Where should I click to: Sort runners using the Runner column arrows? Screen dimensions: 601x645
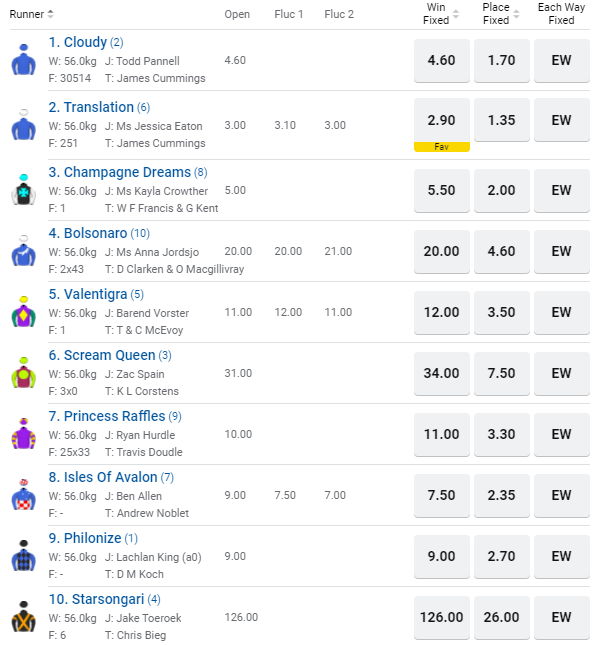coord(51,14)
